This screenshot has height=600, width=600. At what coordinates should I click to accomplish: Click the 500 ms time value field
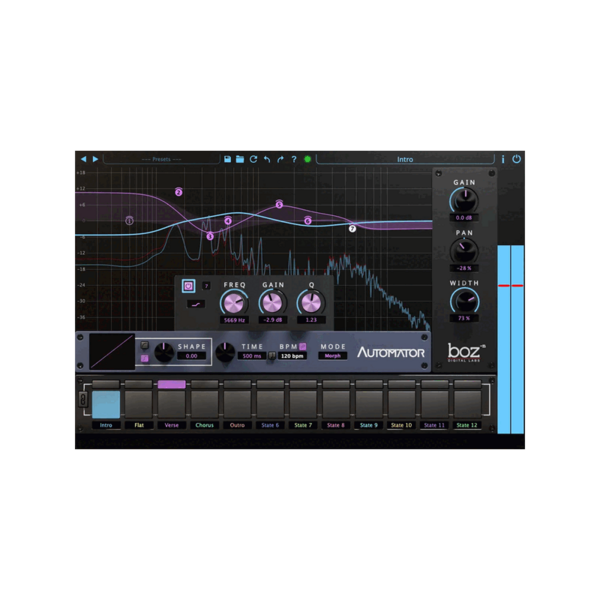tap(252, 356)
